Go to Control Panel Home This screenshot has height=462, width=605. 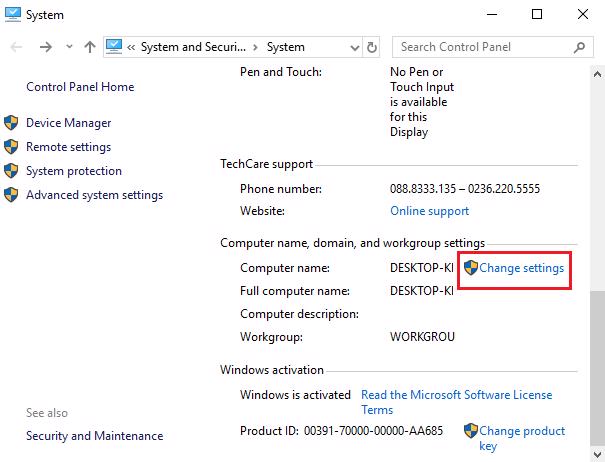80,87
